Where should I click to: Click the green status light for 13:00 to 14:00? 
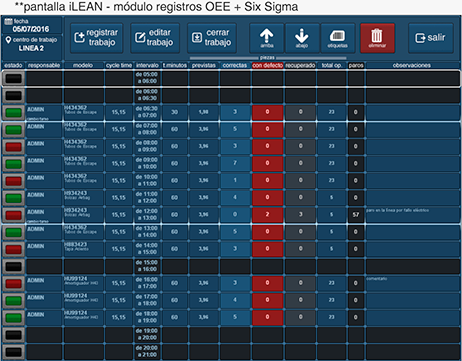14,232
